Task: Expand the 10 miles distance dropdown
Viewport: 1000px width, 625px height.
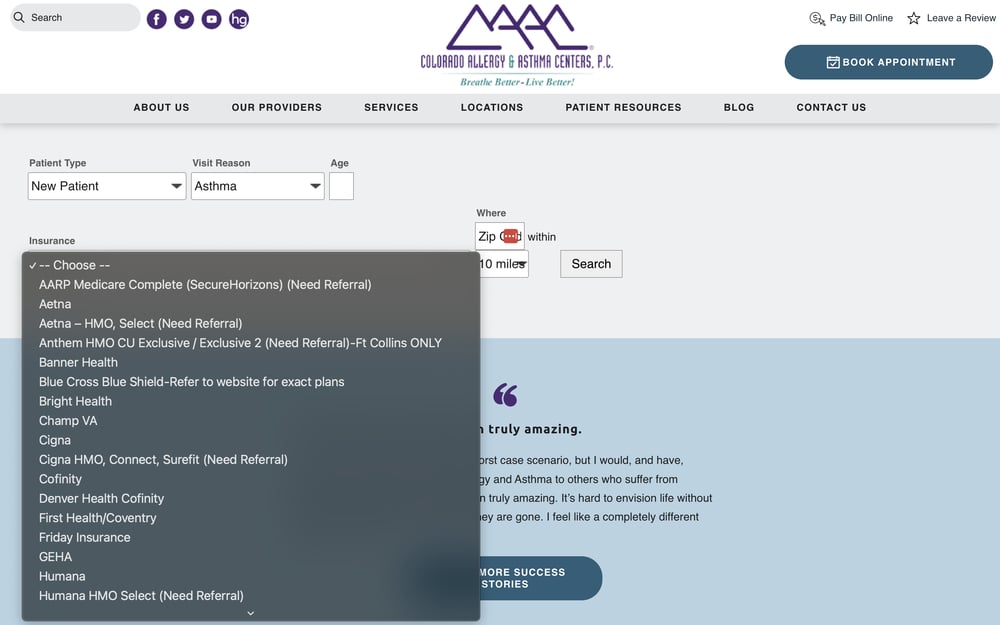Action: pyautogui.click(x=503, y=264)
